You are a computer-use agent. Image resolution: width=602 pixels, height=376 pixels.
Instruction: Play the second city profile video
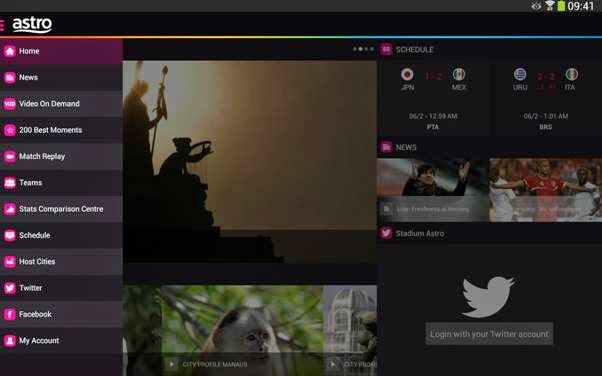pyautogui.click(x=333, y=364)
